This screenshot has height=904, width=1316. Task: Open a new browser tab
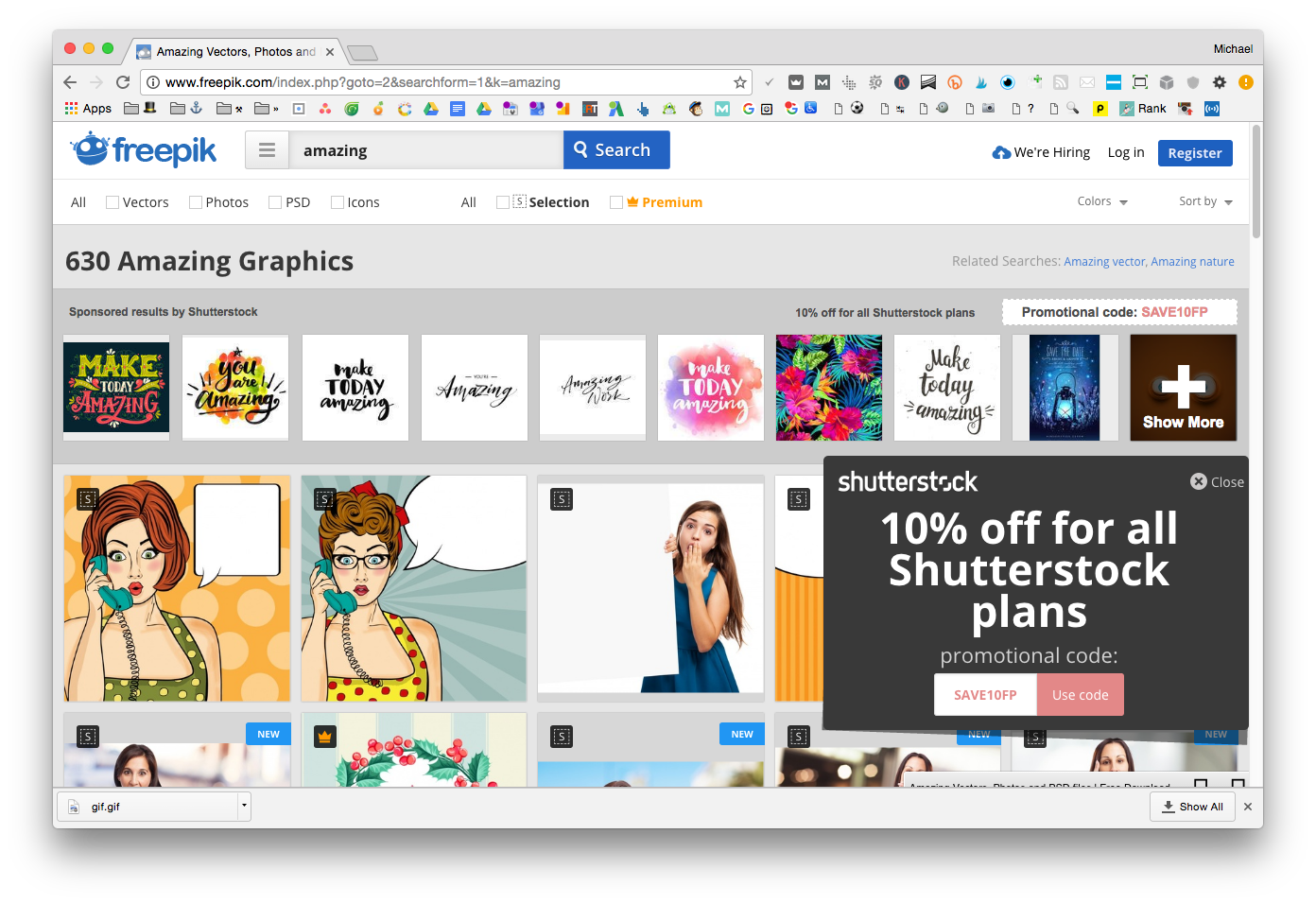362,53
